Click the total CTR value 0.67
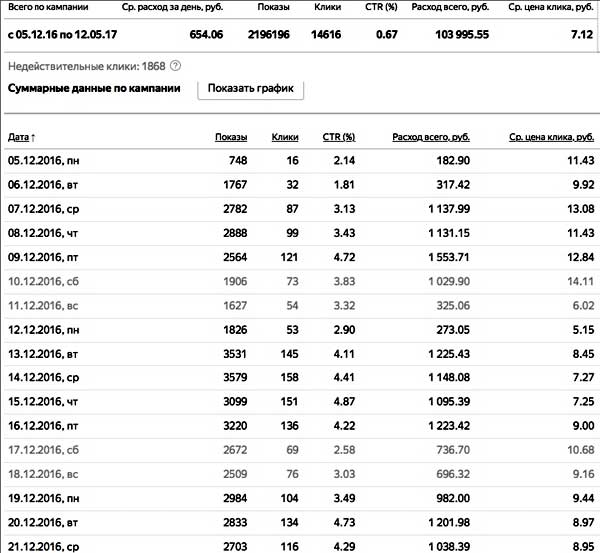This screenshot has height=553, width=600. pyautogui.click(x=386, y=34)
